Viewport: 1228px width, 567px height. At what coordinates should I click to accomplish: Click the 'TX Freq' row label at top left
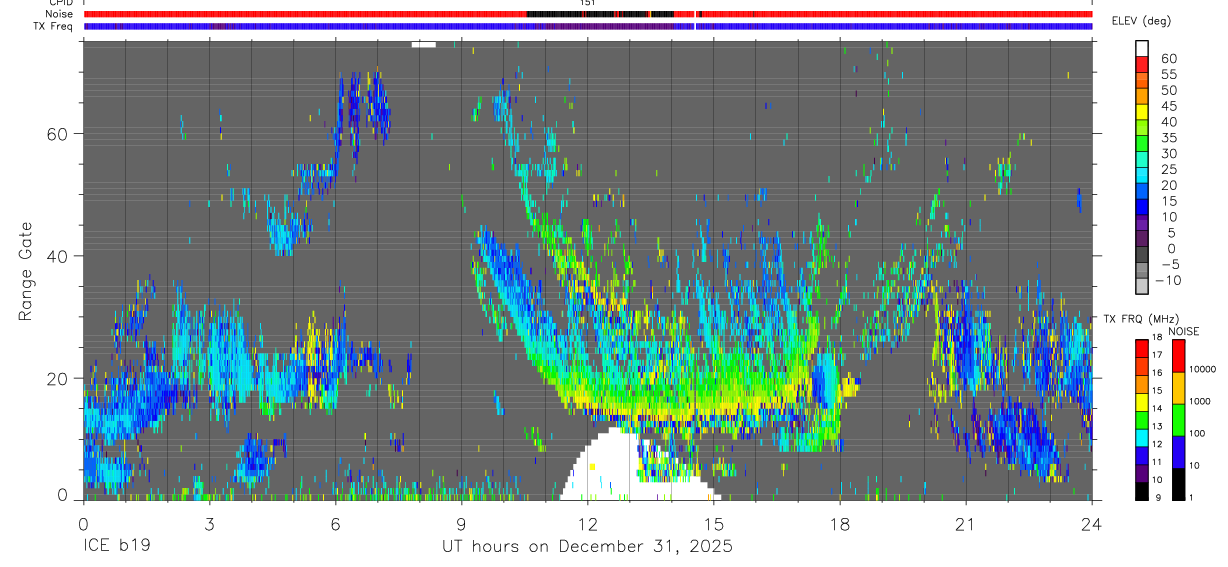click(x=54, y=26)
